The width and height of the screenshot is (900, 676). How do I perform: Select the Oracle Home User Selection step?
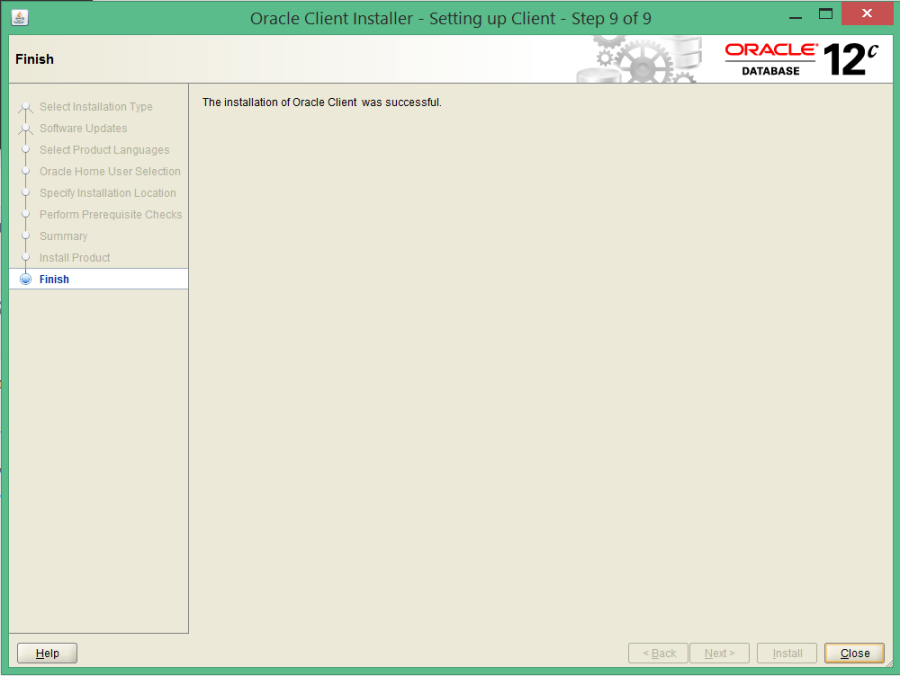pyautogui.click(x=110, y=171)
